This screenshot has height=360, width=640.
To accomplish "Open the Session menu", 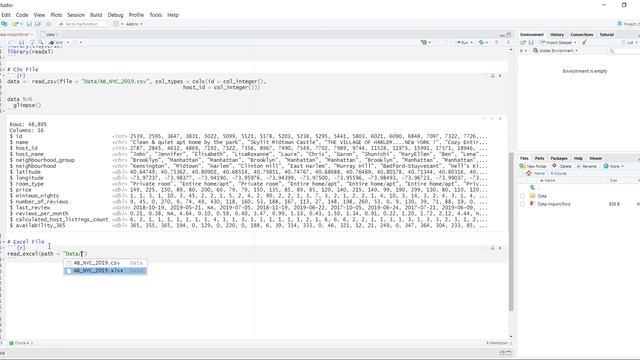I will click(x=76, y=15).
